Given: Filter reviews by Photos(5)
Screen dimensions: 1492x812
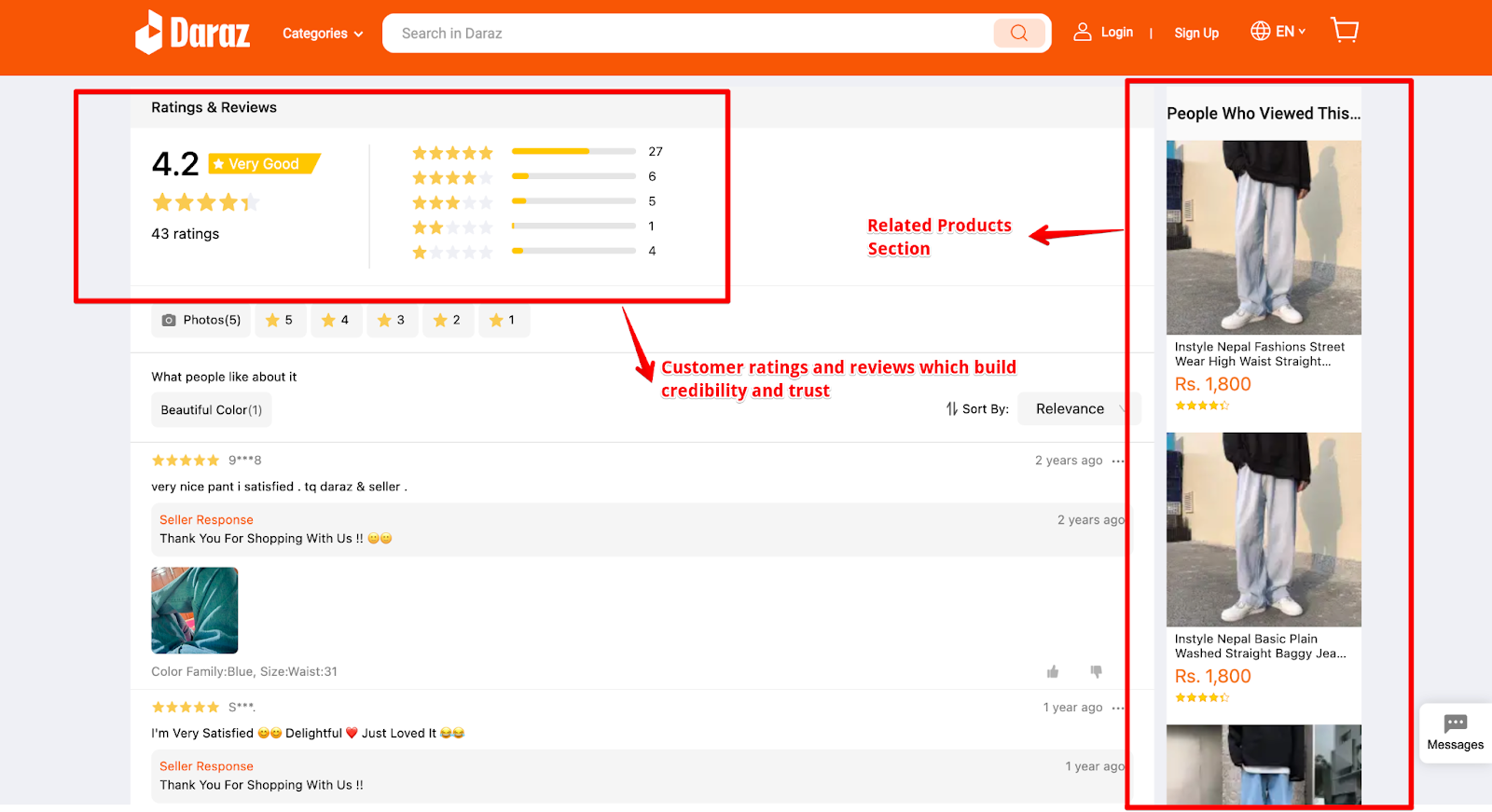Looking at the screenshot, I should click(x=201, y=320).
